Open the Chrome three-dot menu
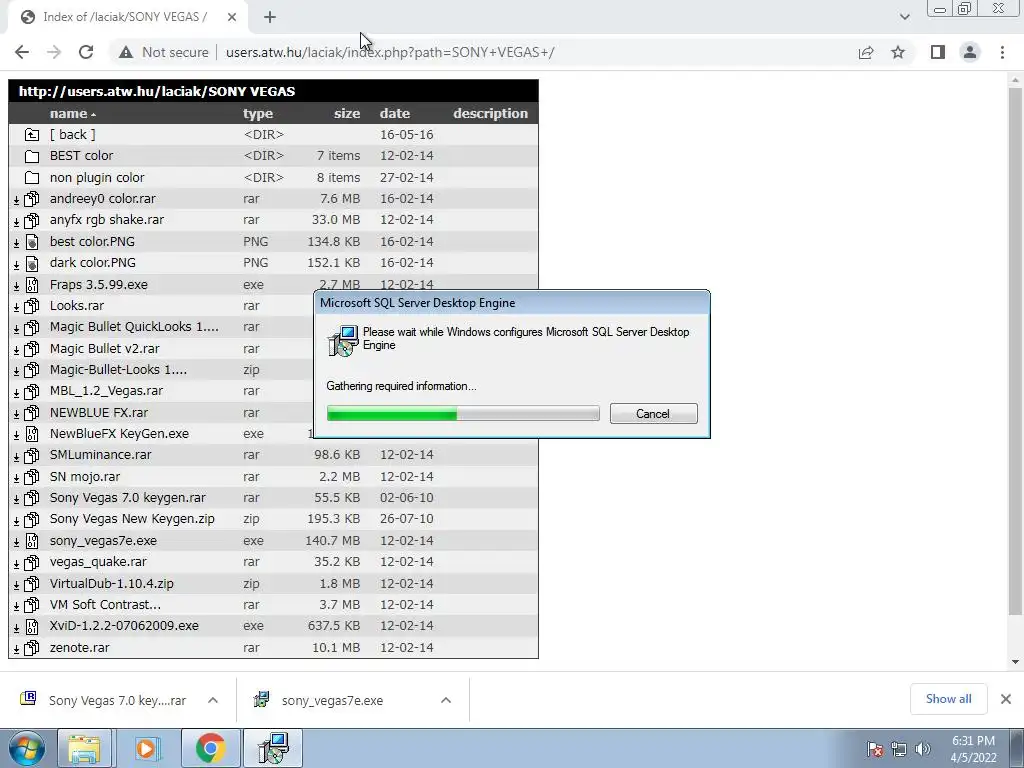 [x=1002, y=52]
